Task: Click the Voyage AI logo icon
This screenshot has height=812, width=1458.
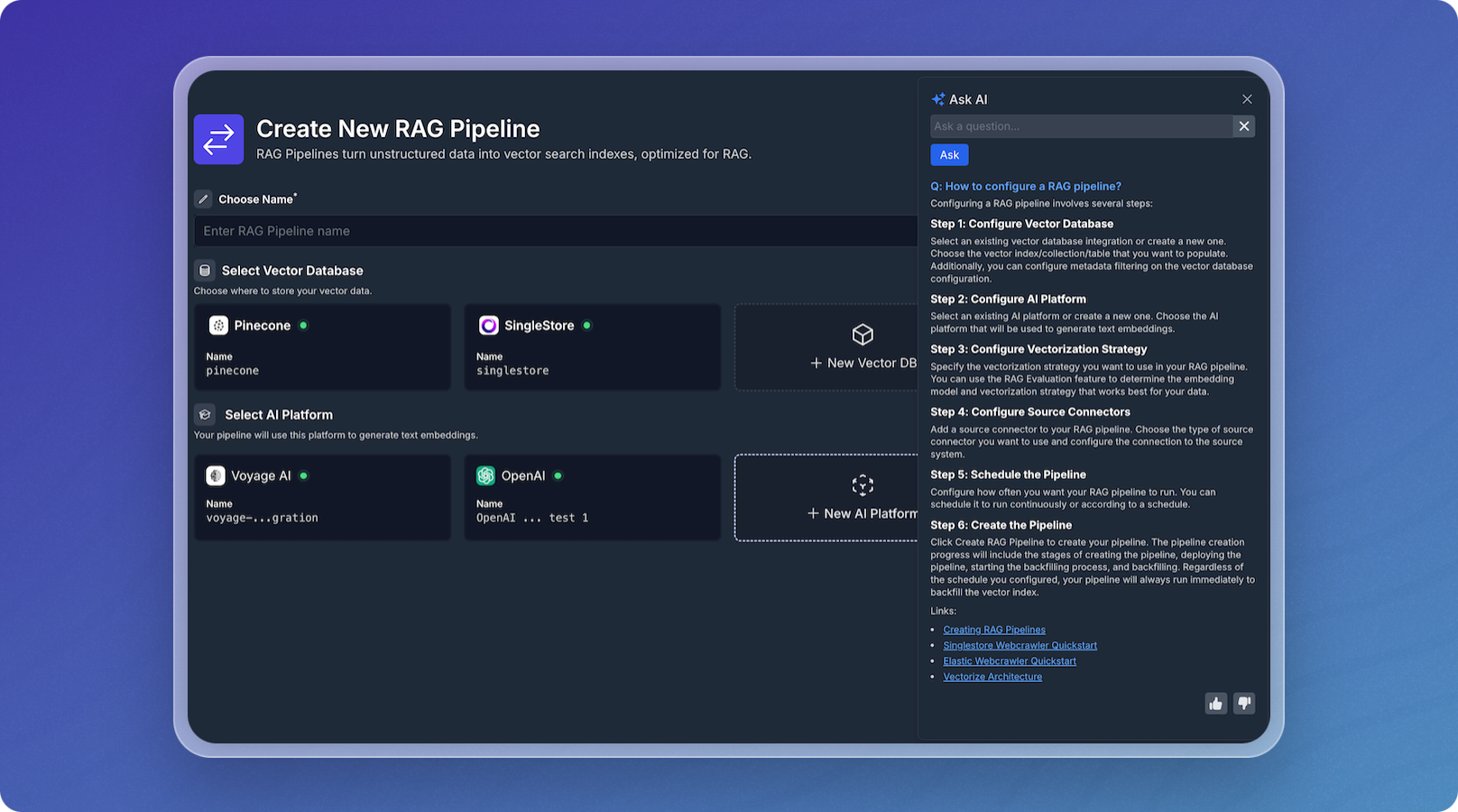Action: 216,475
